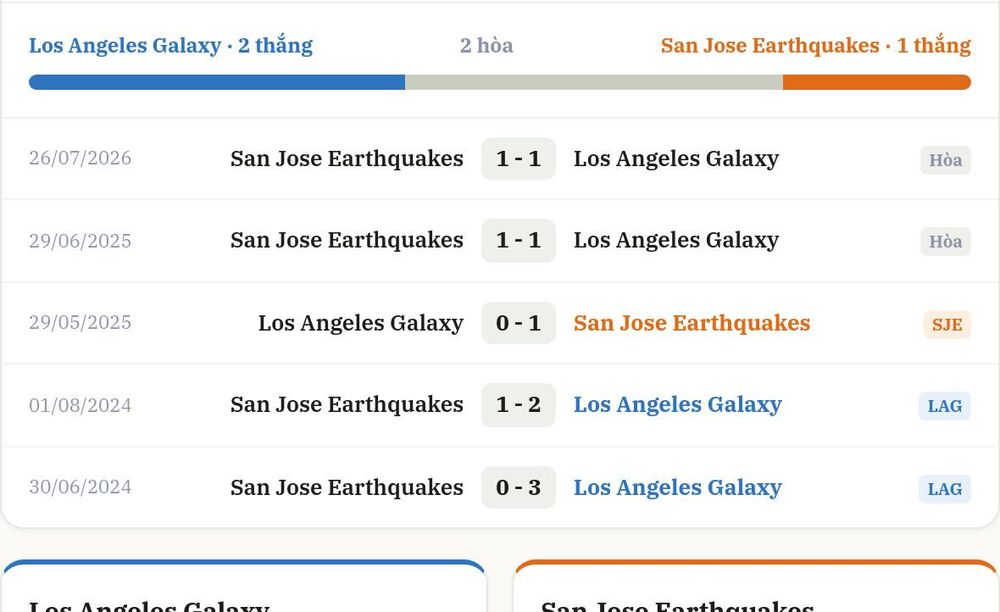Click the LAG badge for 30/06/2024 match
The height and width of the screenshot is (612, 1000).
pos(945,489)
